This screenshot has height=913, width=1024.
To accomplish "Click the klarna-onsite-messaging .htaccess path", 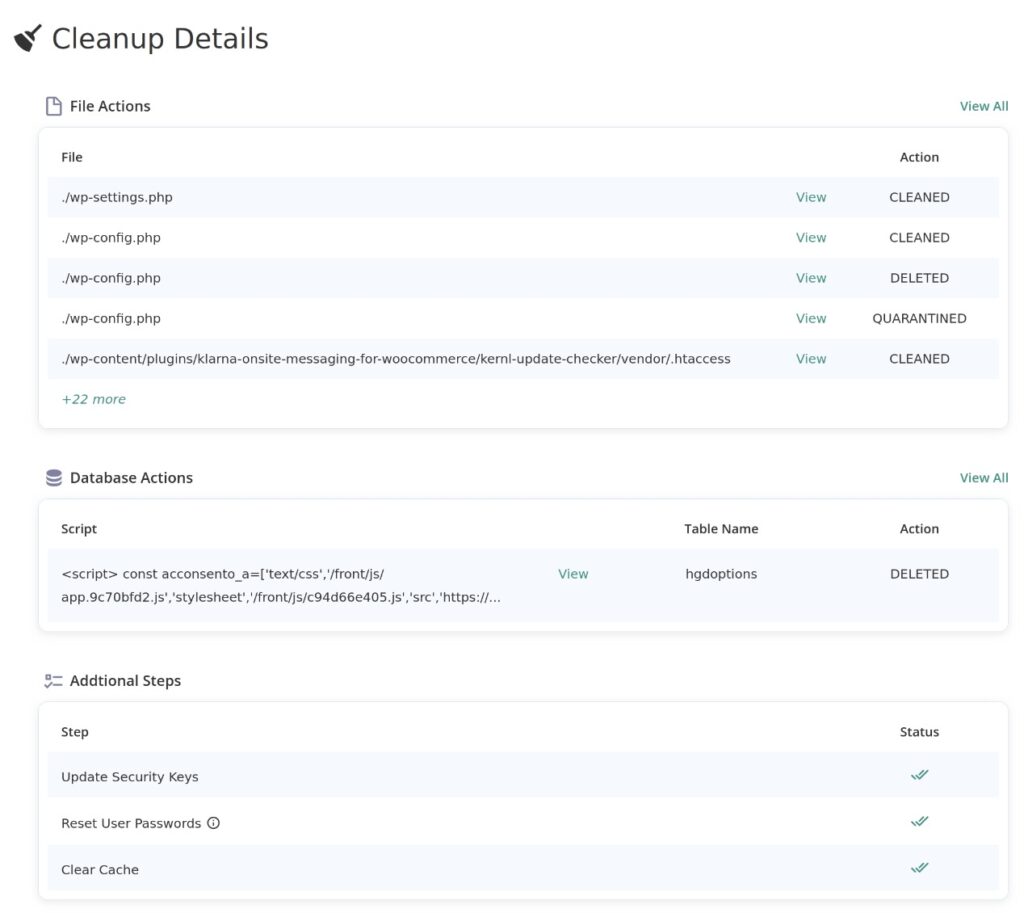I will (396, 359).
